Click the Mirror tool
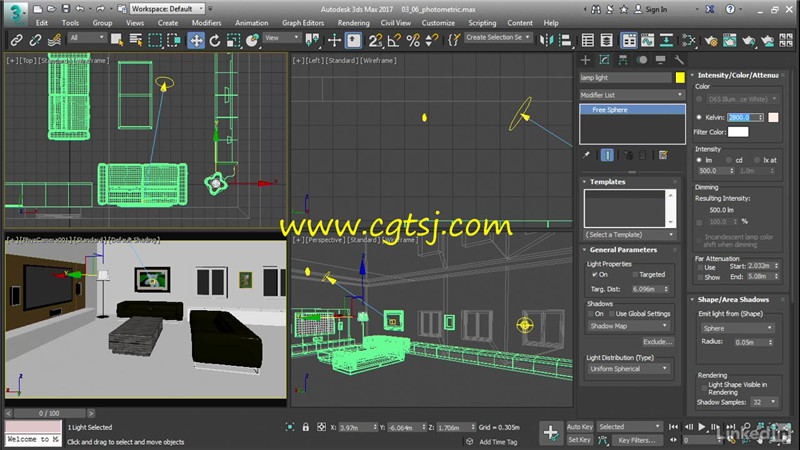 (546, 40)
